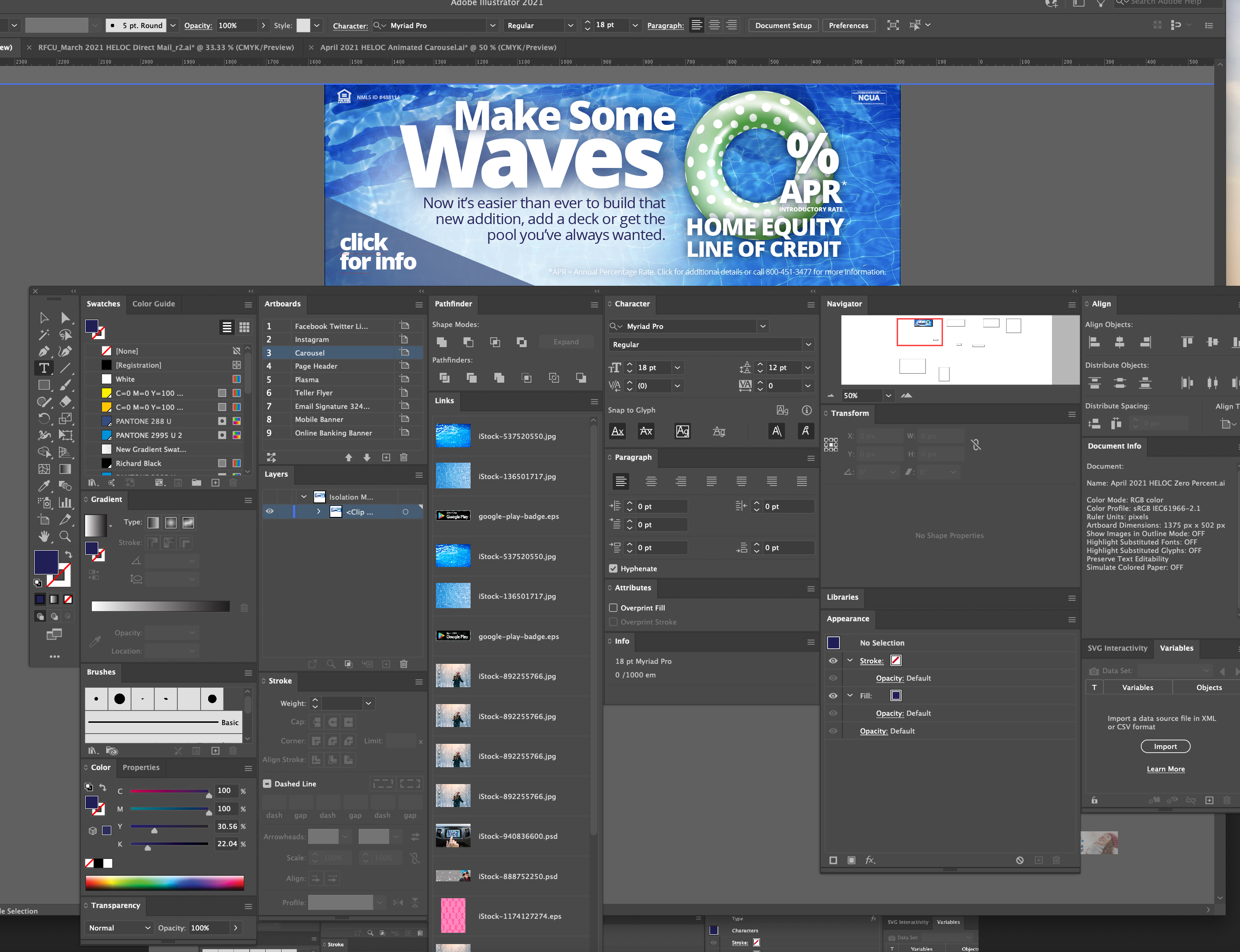Open the Myriad Pro font family dropdown
This screenshot has width=1240, height=952.
click(x=763, y=326)
